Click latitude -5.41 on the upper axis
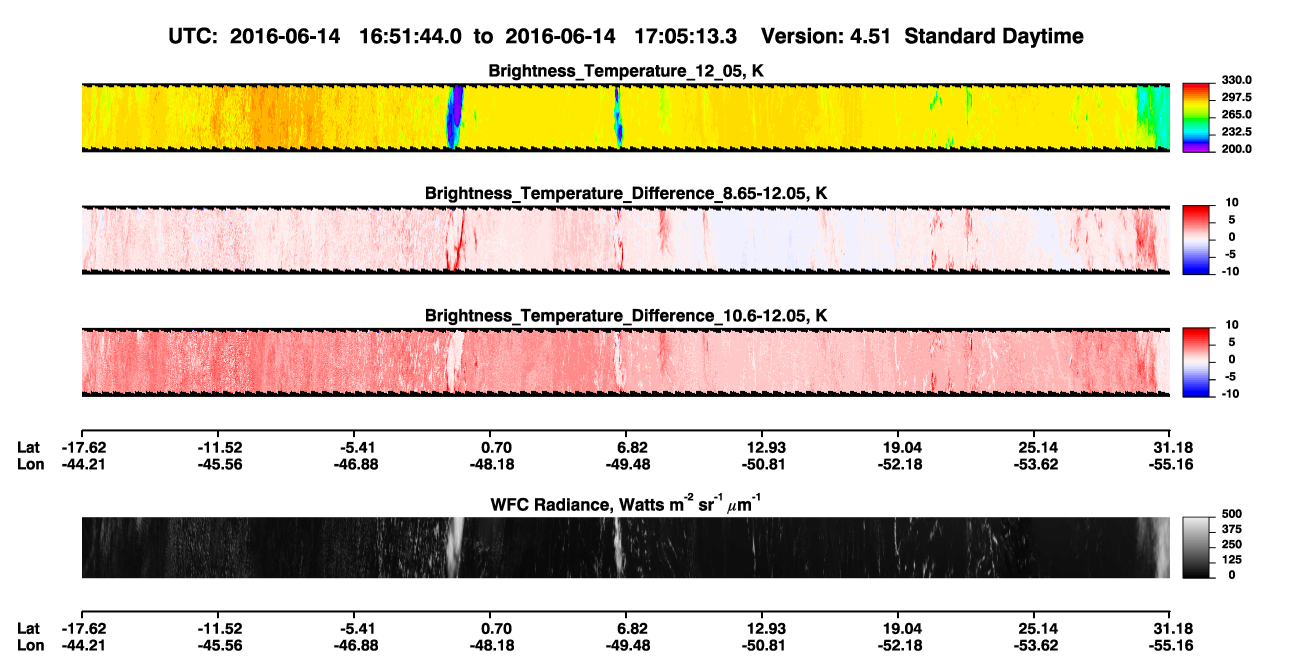The width and height of the screenshot is (1300, 667). point(355,447)
